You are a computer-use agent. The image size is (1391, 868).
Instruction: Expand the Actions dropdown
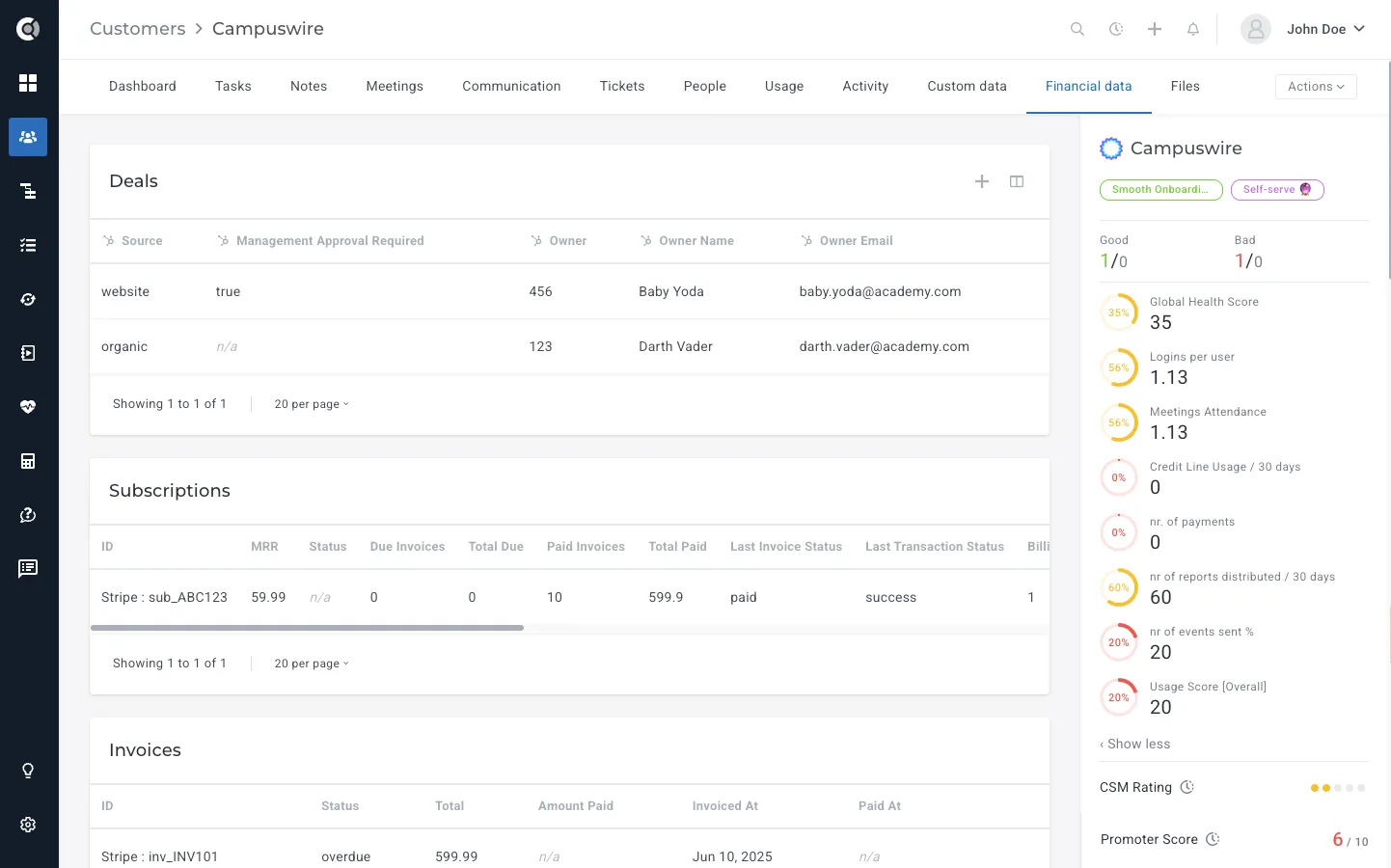point(1316,87)
